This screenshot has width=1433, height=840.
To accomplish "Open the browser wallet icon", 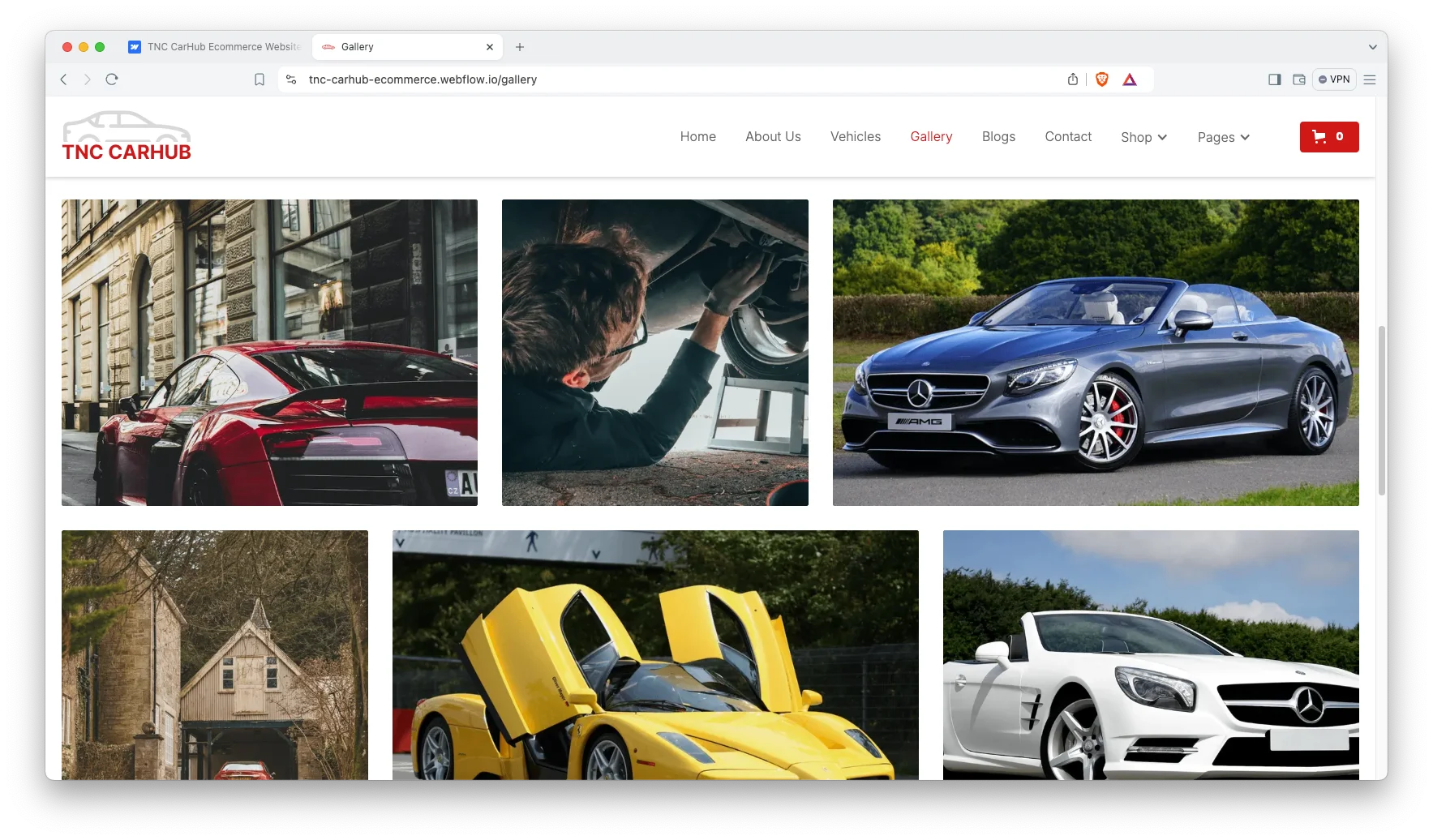I will coord(1299,79).
